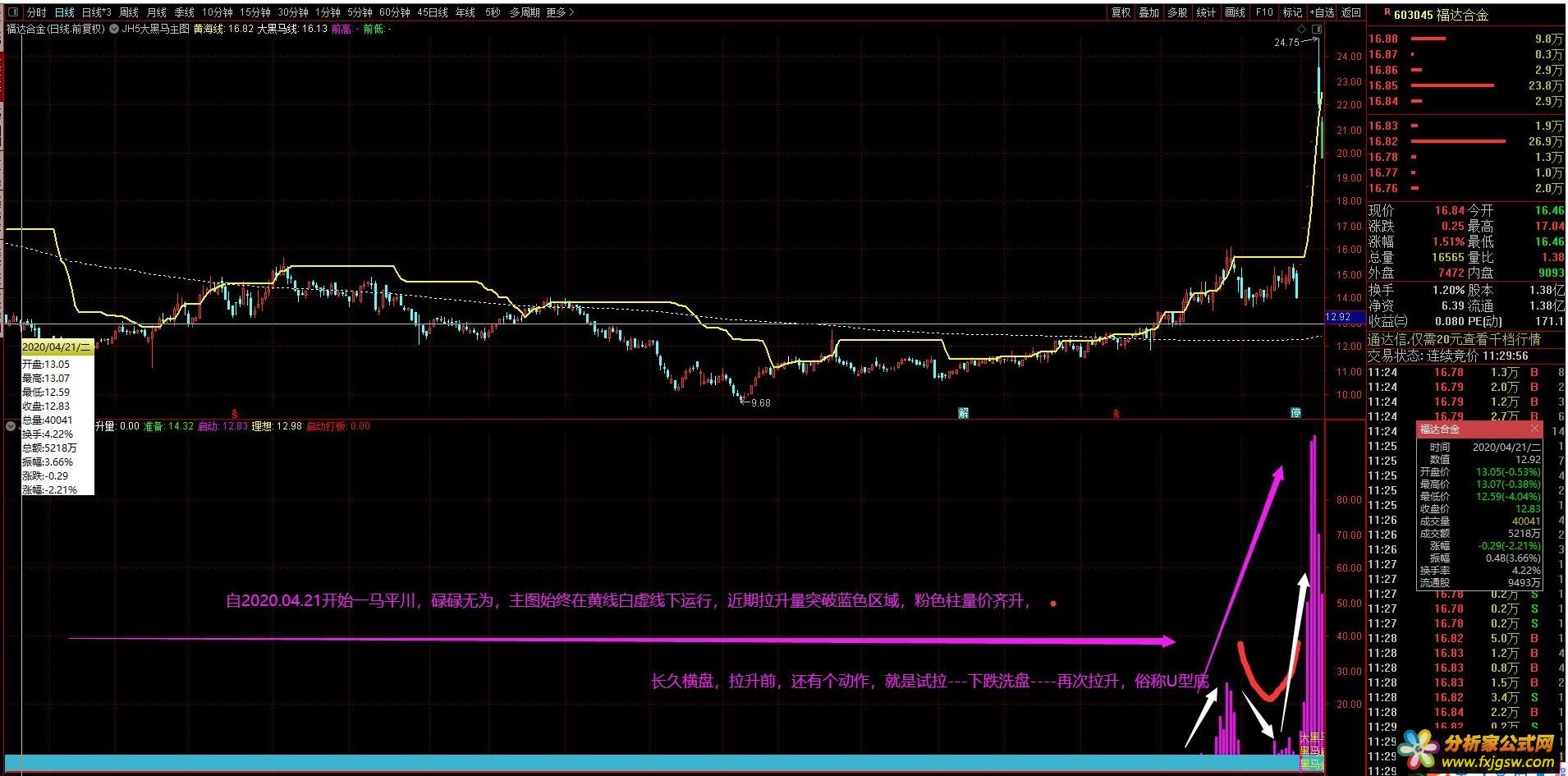Image resolution: width=1568 pixels, height=776 pixels.
Task: Open 多周期 multi-period view
Action: pos(525,12)
